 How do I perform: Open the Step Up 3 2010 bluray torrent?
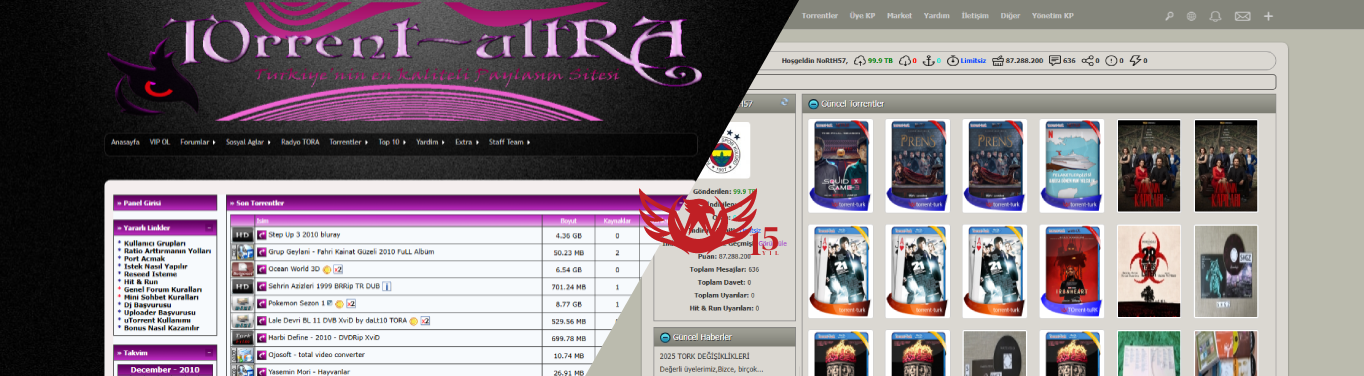point(303,235)
